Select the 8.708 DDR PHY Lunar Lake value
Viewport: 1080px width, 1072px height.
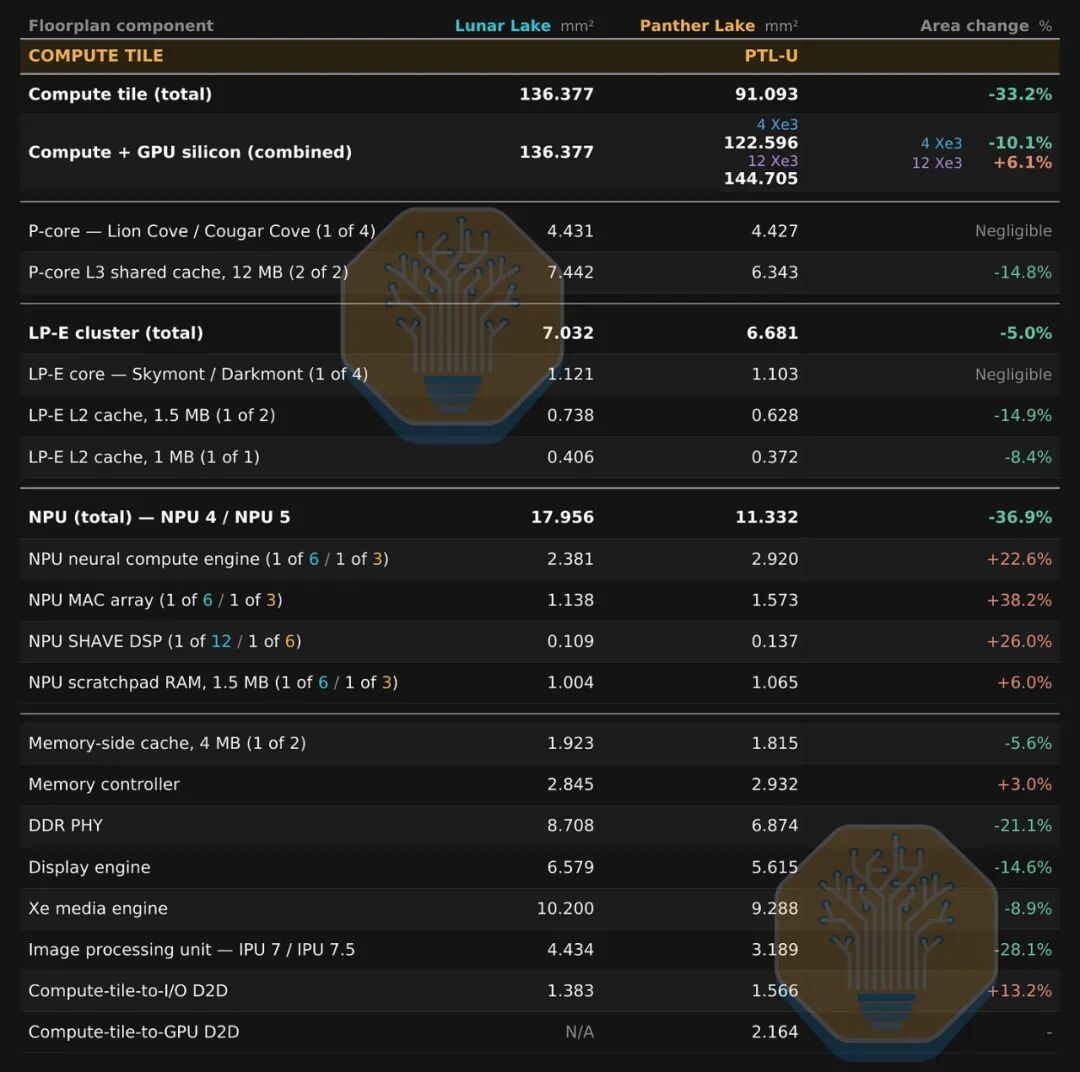tap(570, 825)
